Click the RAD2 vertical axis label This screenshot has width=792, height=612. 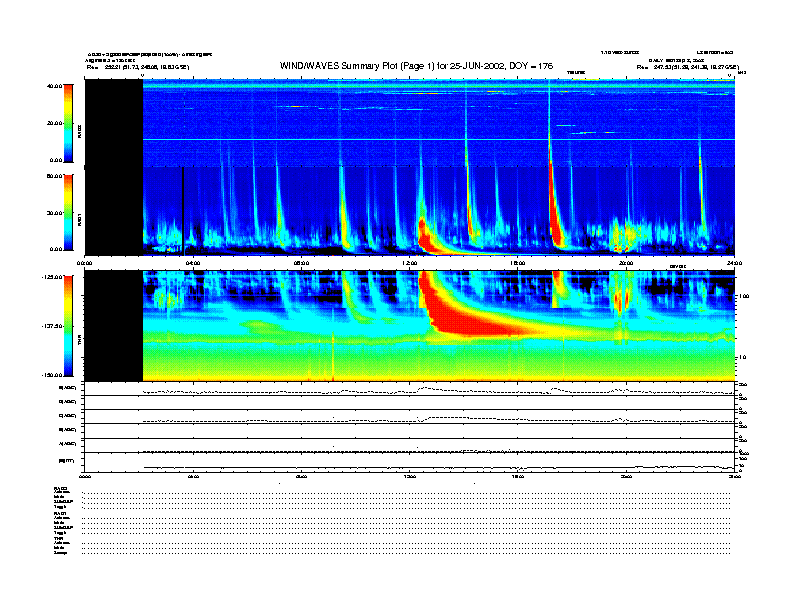pyautogui.click(x=80, y=132)
